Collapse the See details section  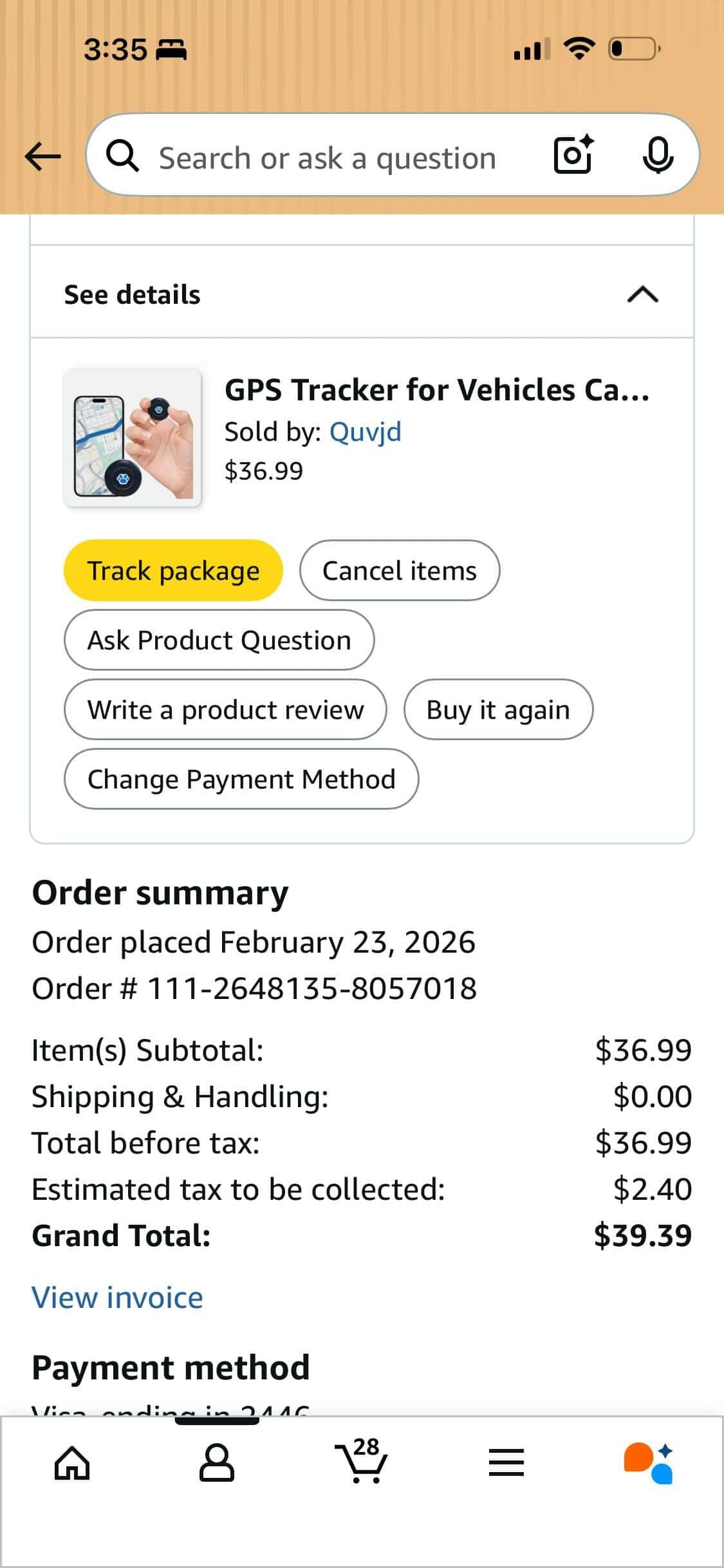tap(642, 295)
